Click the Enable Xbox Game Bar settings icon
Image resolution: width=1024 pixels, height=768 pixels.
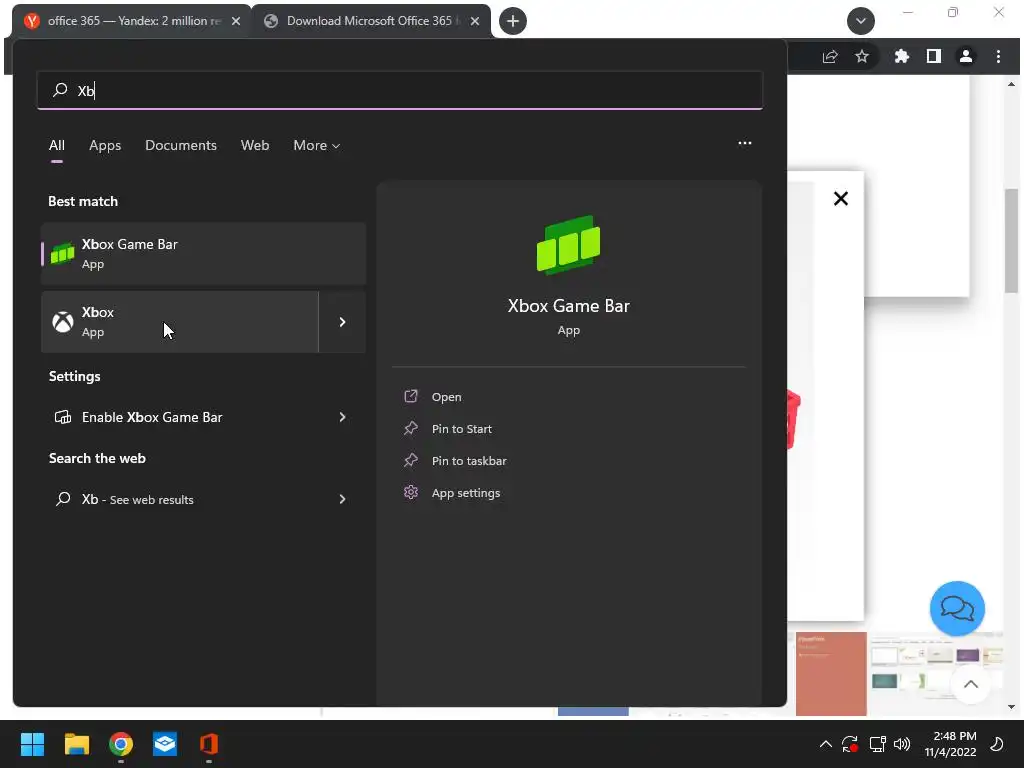point(63,417)
